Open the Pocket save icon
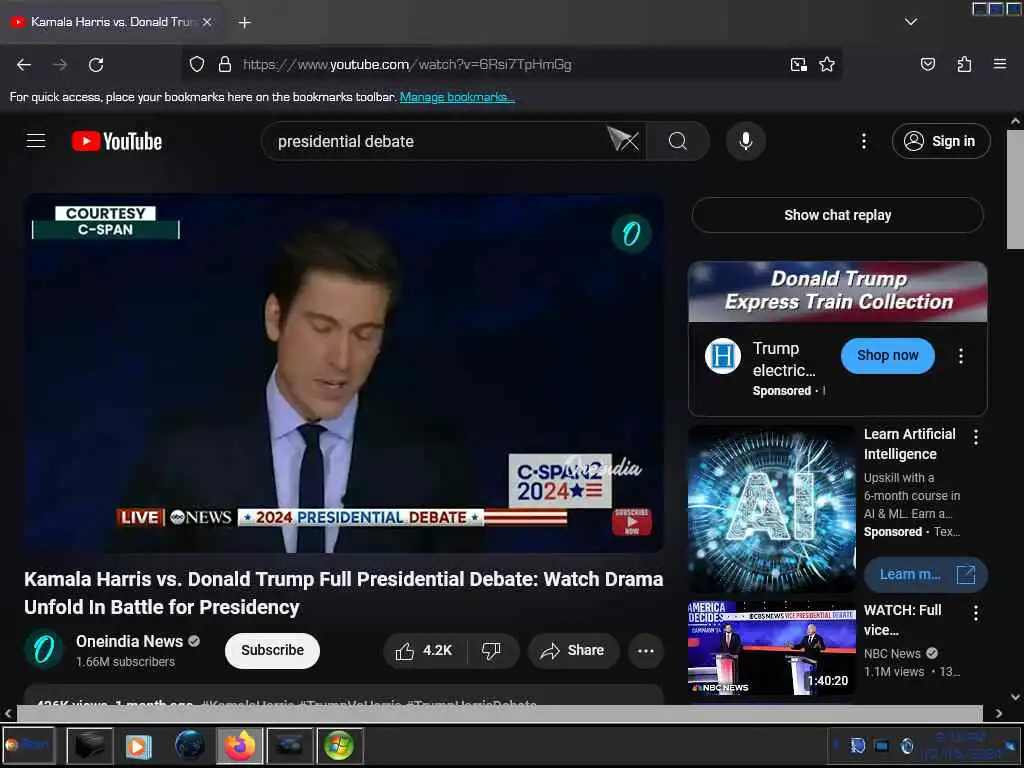The height and width of the screenshot is (768, 1024). pos(927,64)
